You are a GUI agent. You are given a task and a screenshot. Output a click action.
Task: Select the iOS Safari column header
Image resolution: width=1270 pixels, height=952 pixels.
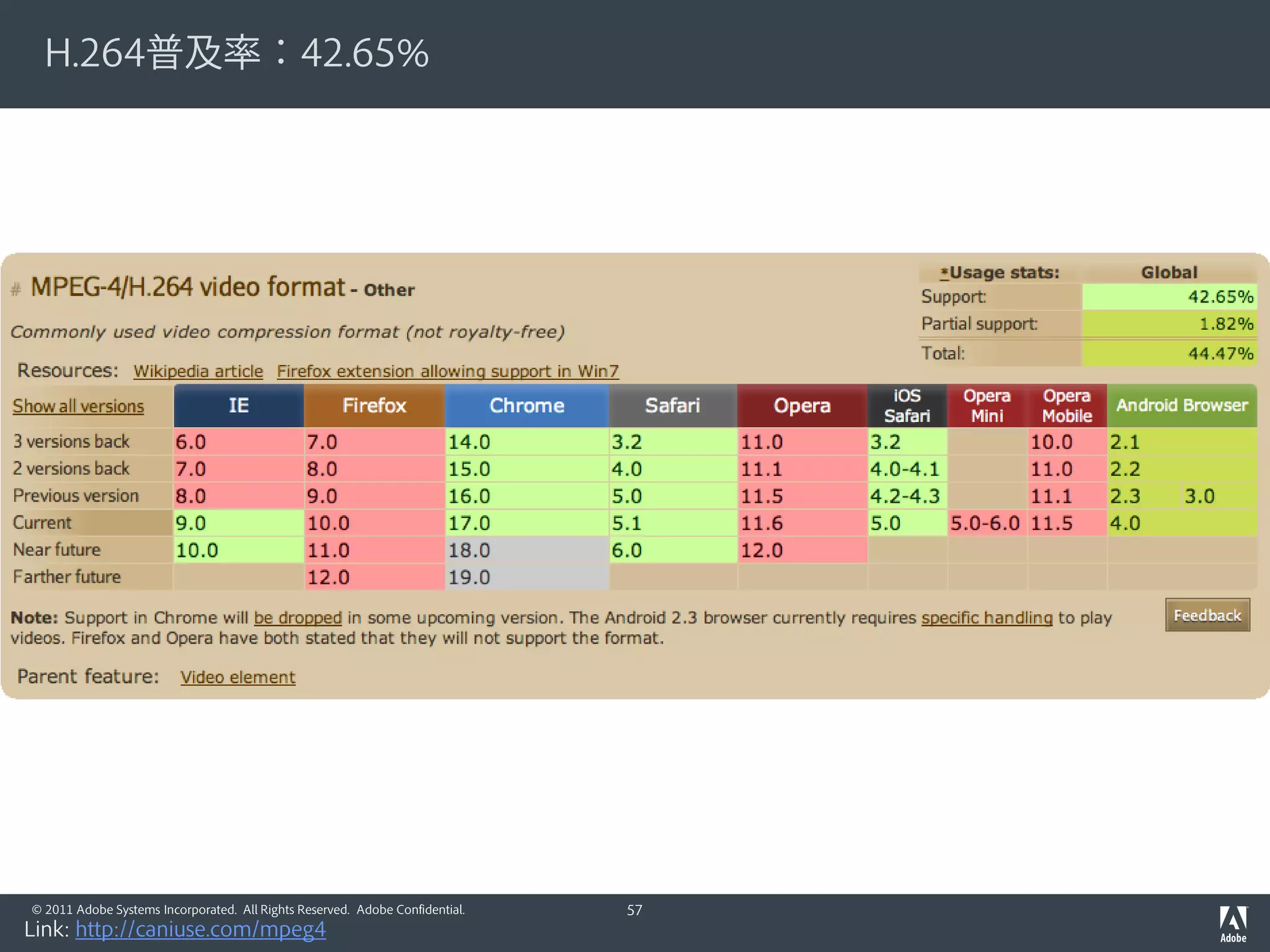click(907, 405)
